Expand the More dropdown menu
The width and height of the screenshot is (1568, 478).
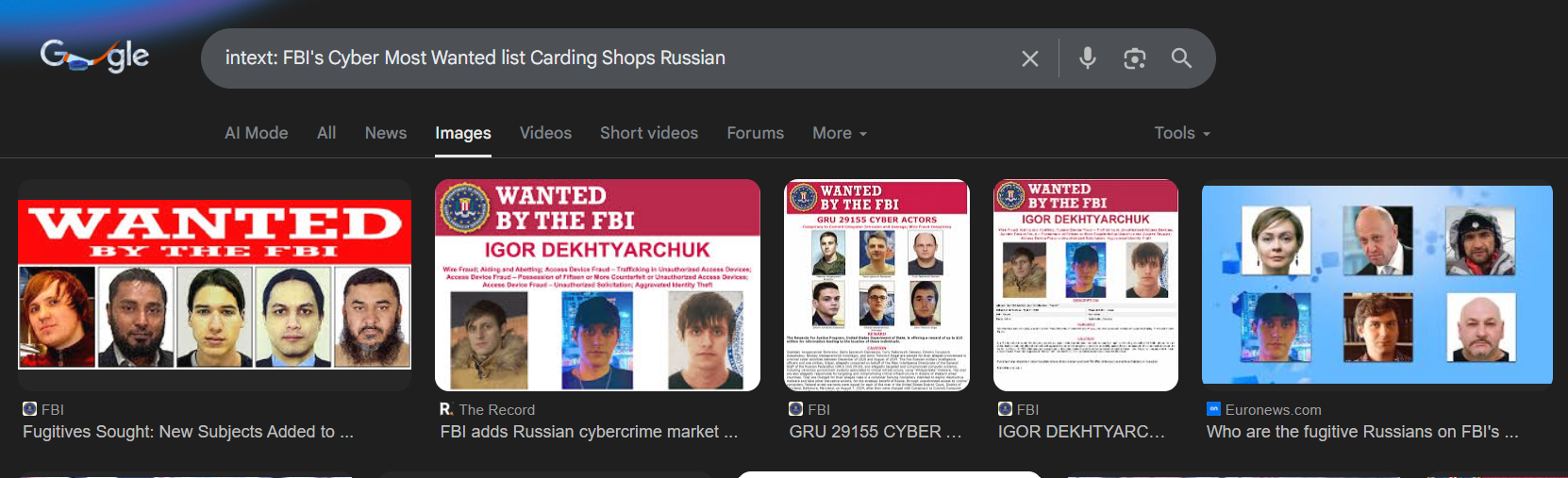point(840,133)
